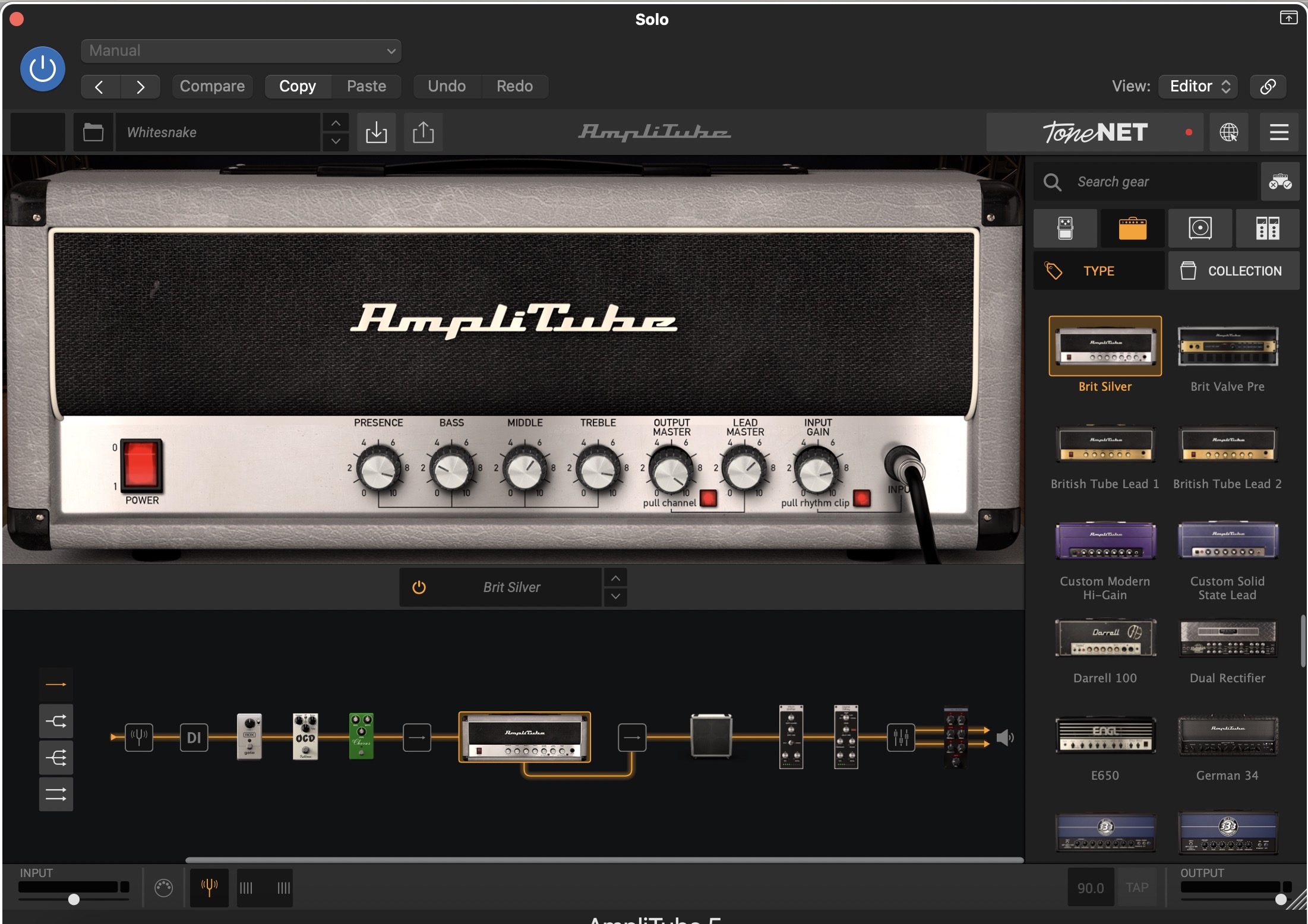Select dual parallel chain routing icon
The height and width of the screenshot is (924, 1308).
pos(56,794)
